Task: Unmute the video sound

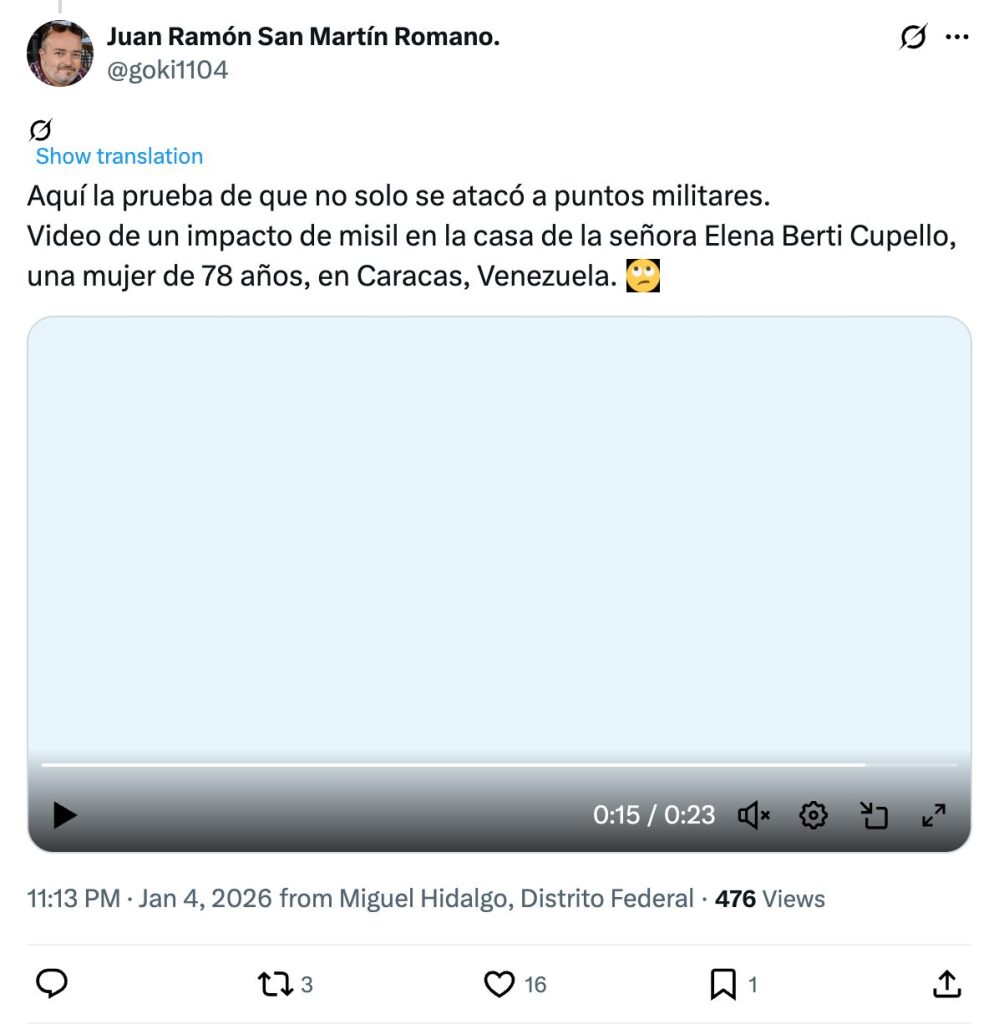Action: tap(754, 815)
